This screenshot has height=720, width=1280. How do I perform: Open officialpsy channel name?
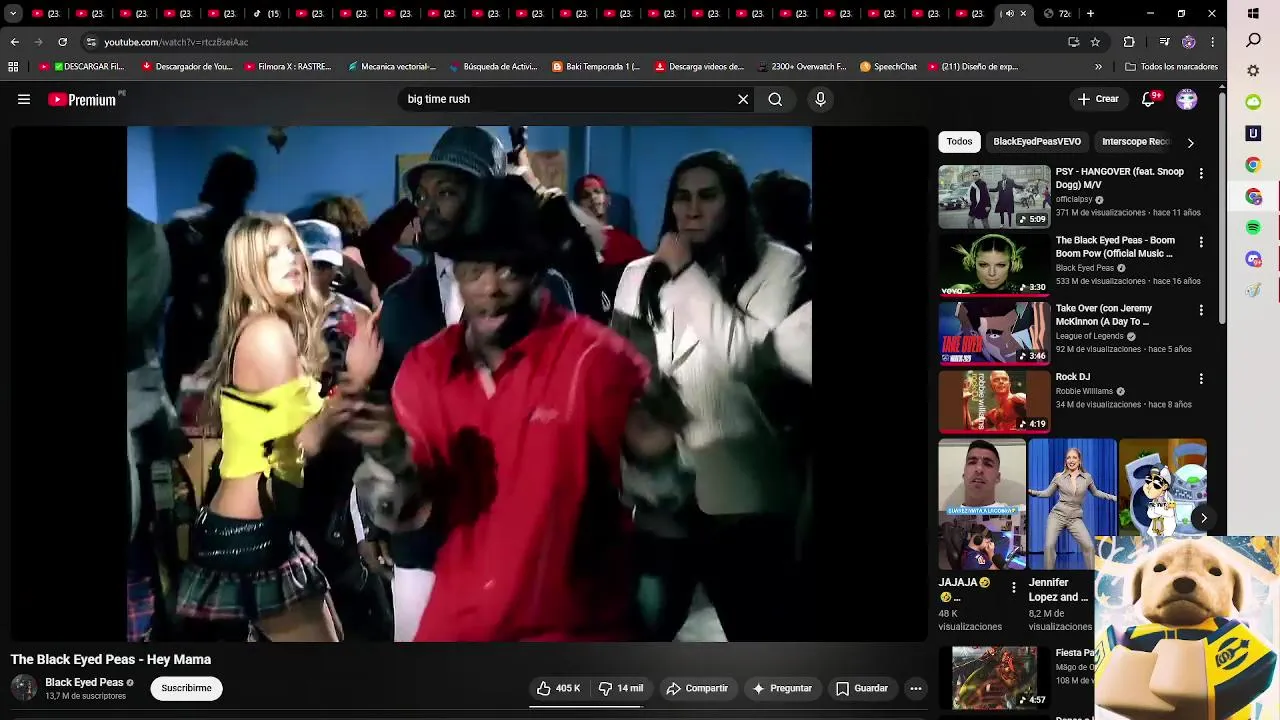point(1074,199)
